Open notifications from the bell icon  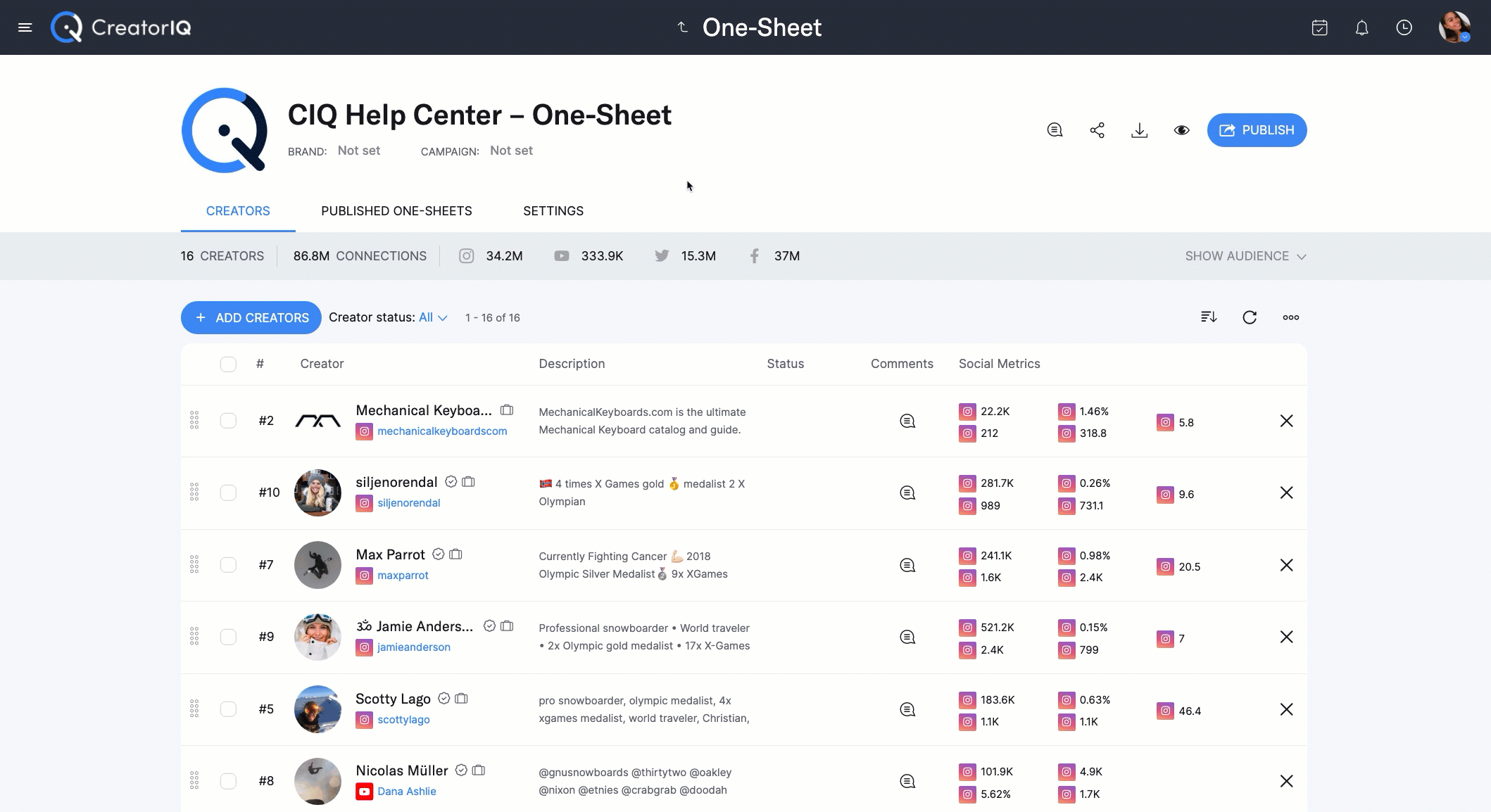point(1361,27)
